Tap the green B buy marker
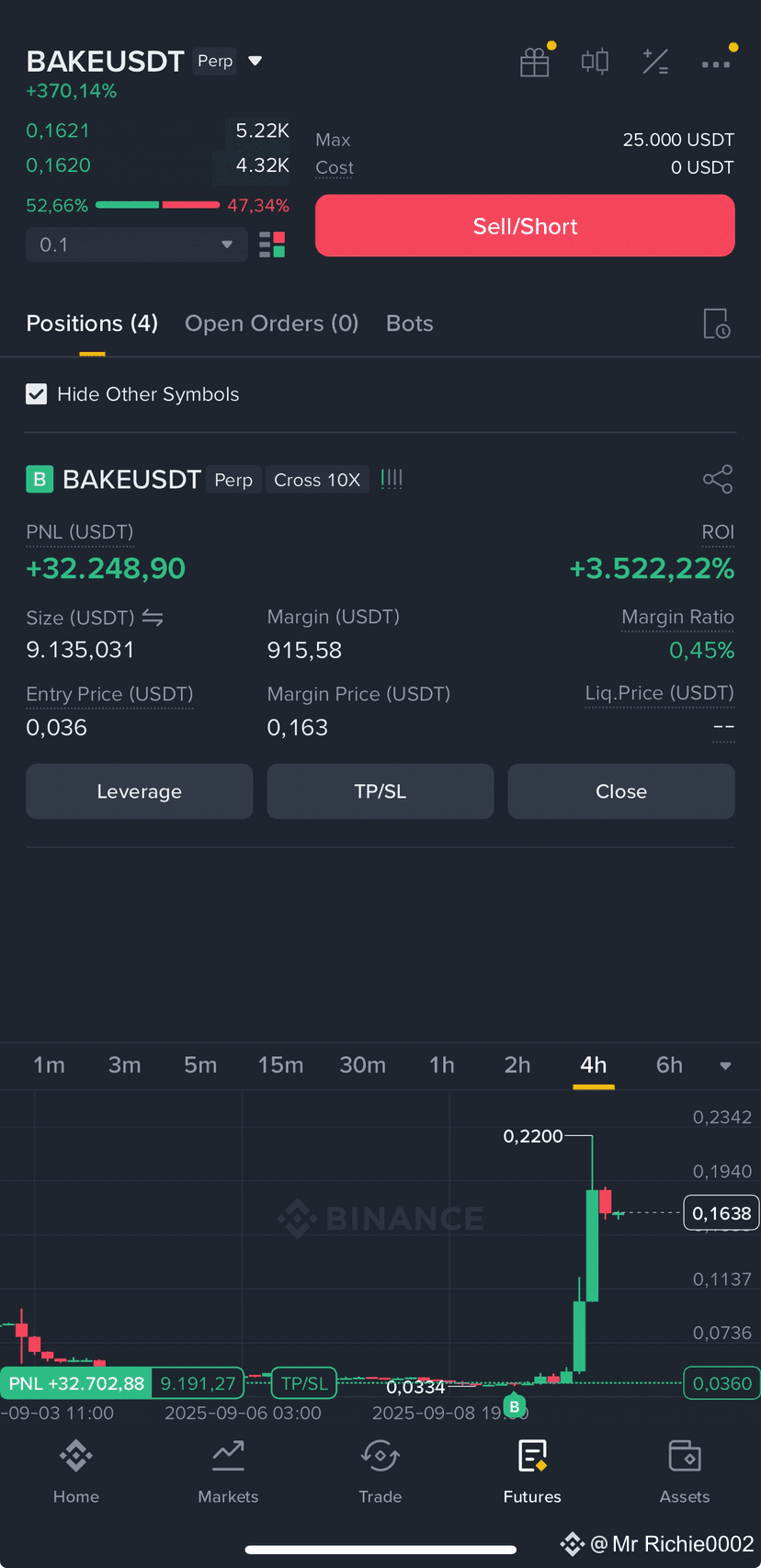 (x=514, y=1406)
